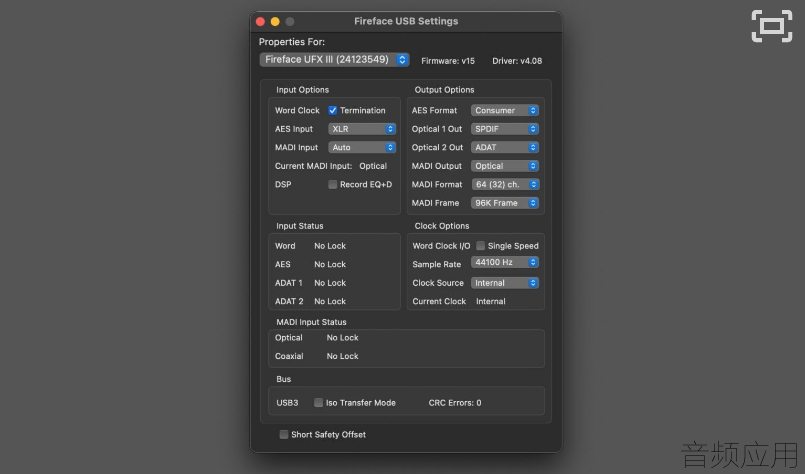Open the Fireface UFX III device dropdown
The width and height of the screenshot is (805, 474).
[x=334, y=60]
